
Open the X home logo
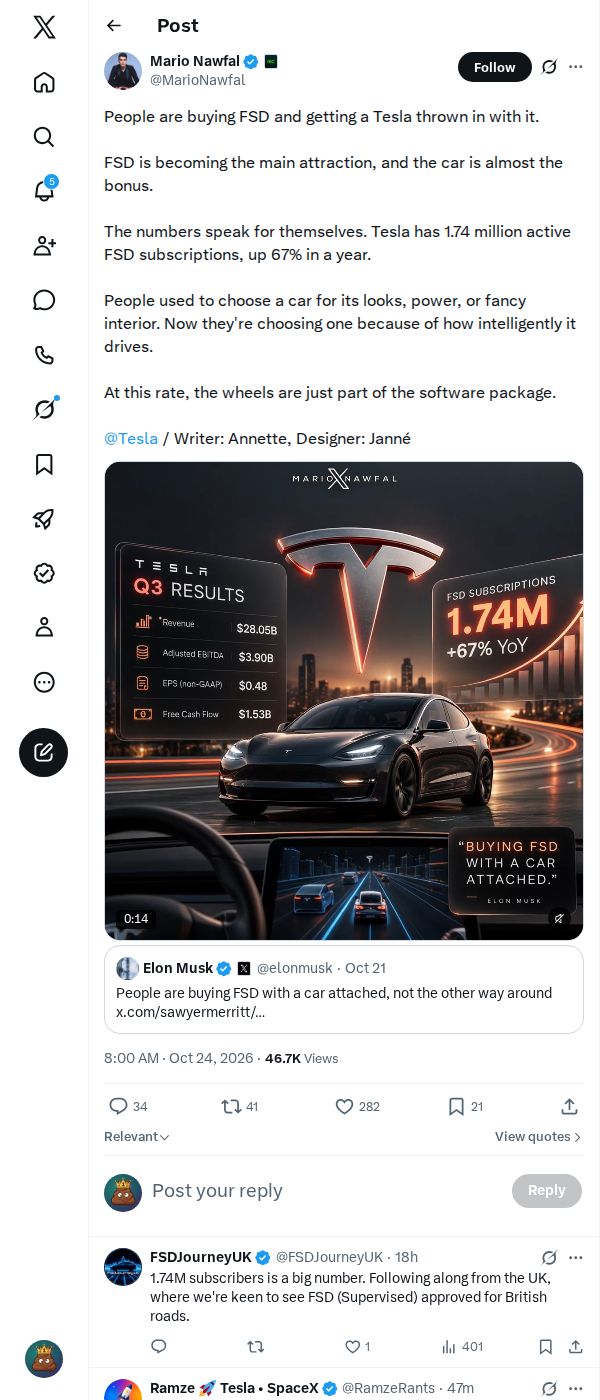(44, 27)
